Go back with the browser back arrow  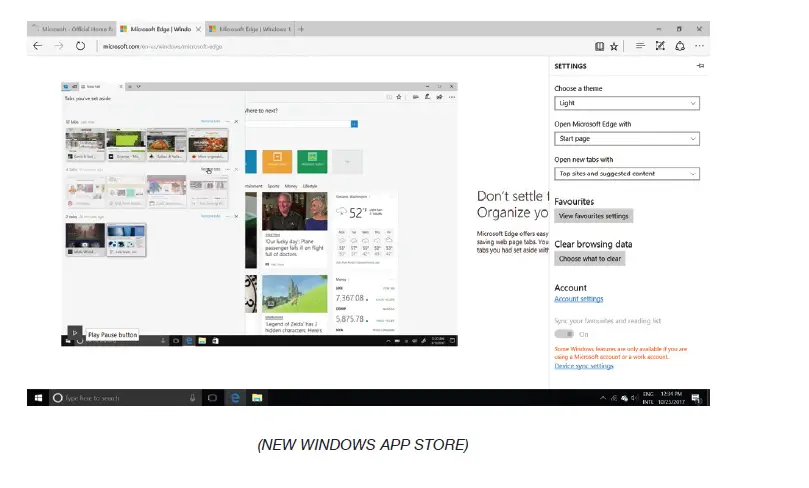38,46
